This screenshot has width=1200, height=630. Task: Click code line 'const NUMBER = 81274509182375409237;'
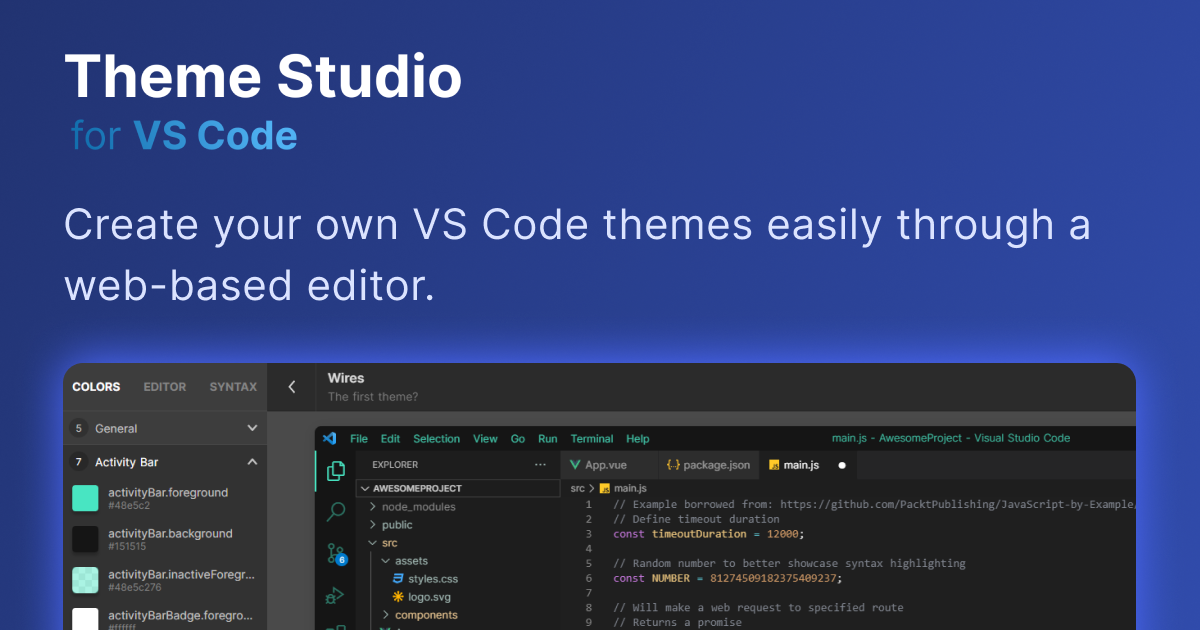728,578
